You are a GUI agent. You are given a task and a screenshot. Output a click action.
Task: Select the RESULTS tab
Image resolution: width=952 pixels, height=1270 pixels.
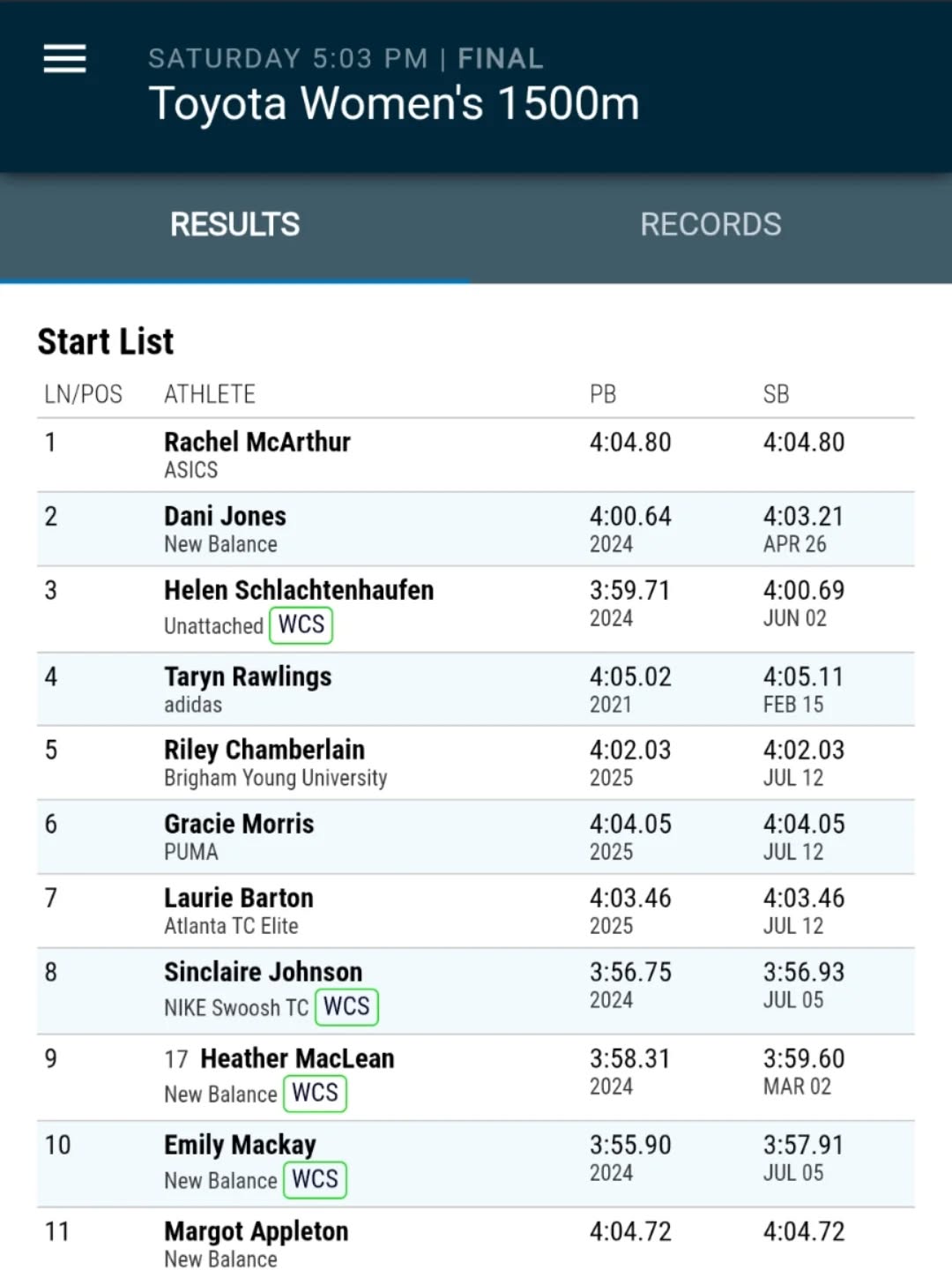(x=234, y=224)
